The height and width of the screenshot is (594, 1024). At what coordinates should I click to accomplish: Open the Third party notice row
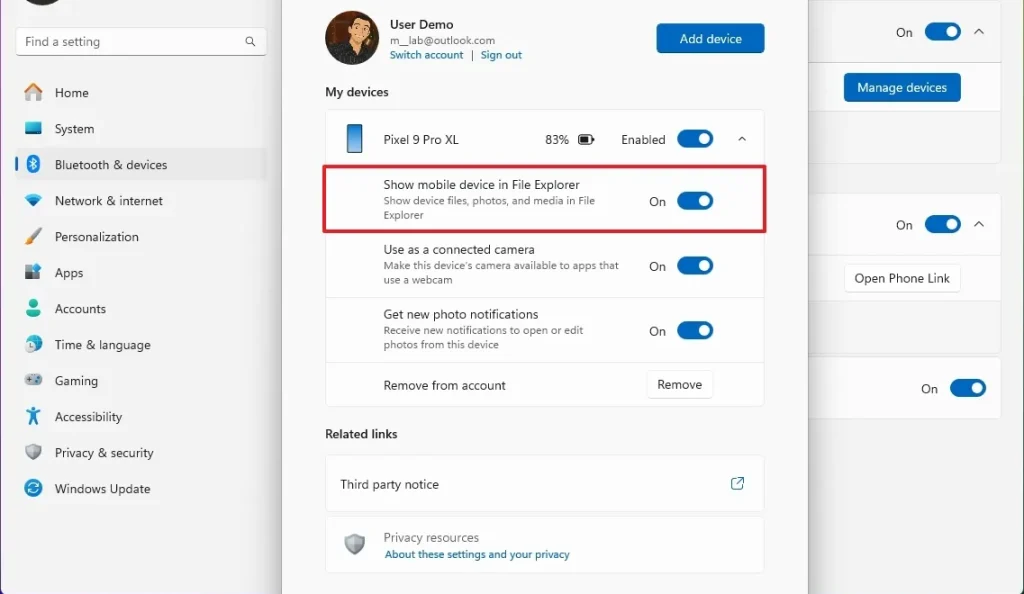544,483
